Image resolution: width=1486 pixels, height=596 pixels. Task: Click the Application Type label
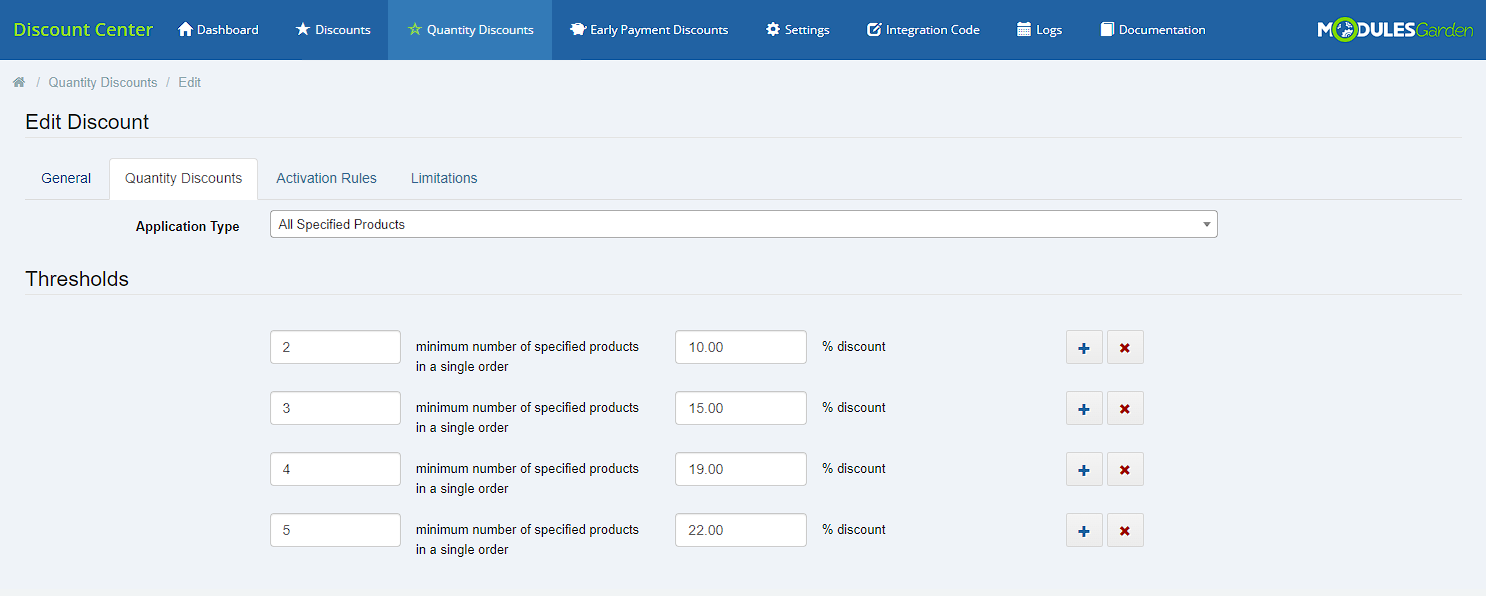(188, 227)
